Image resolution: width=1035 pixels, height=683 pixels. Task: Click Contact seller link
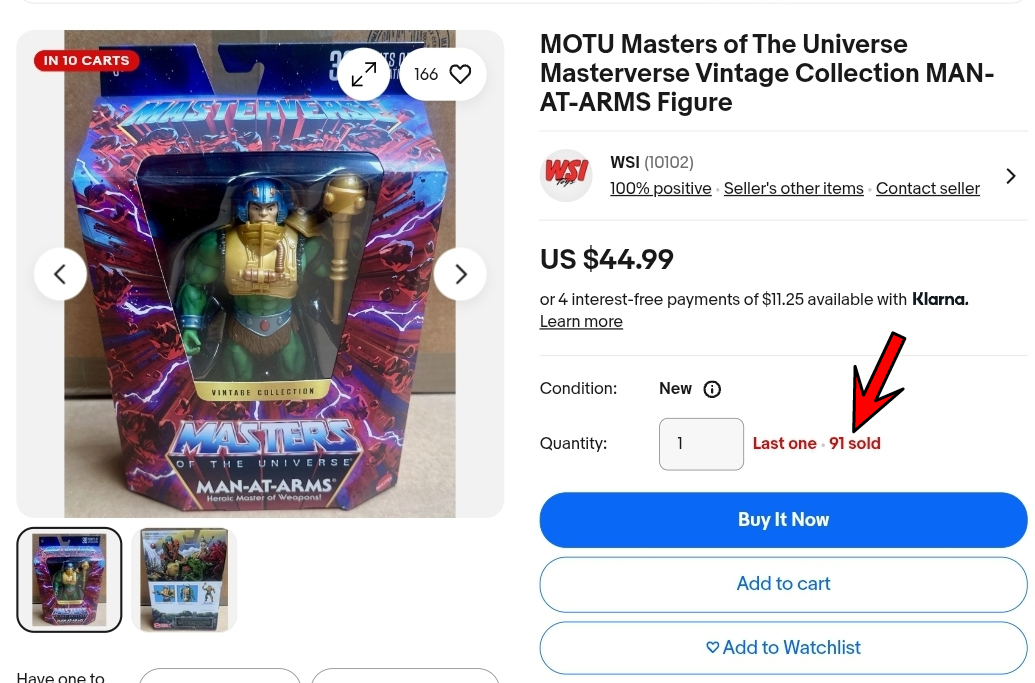pos(927,189)
